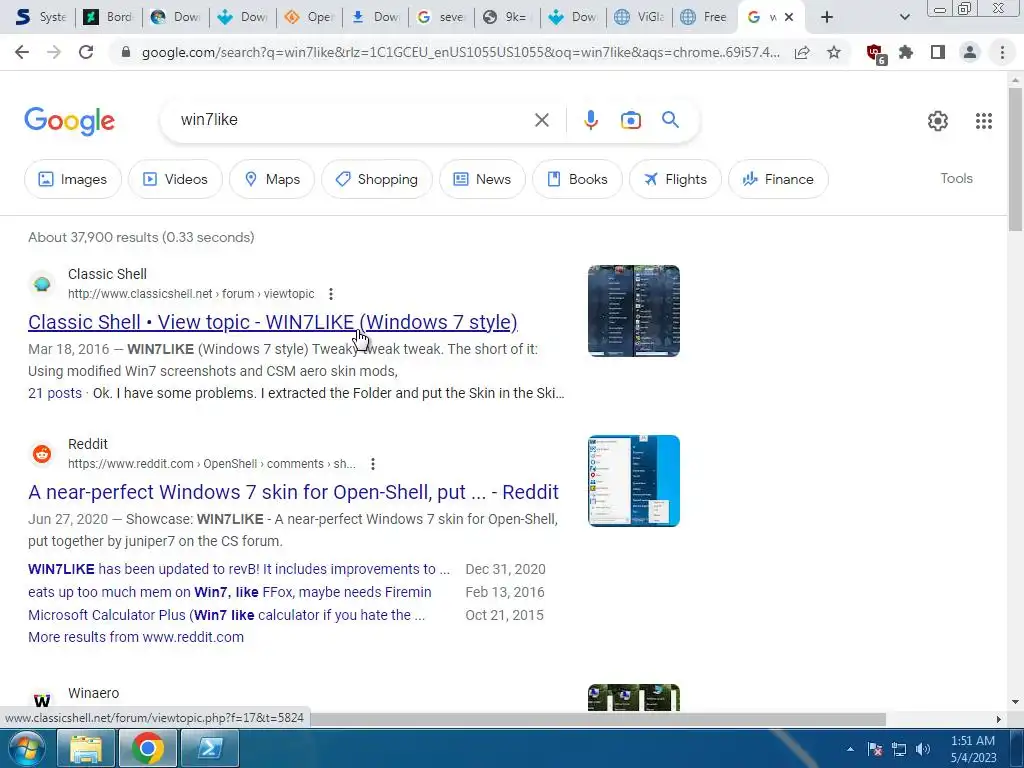
Task: Open Microsoft Calculator Plus sublink
Action: [227, 615]
